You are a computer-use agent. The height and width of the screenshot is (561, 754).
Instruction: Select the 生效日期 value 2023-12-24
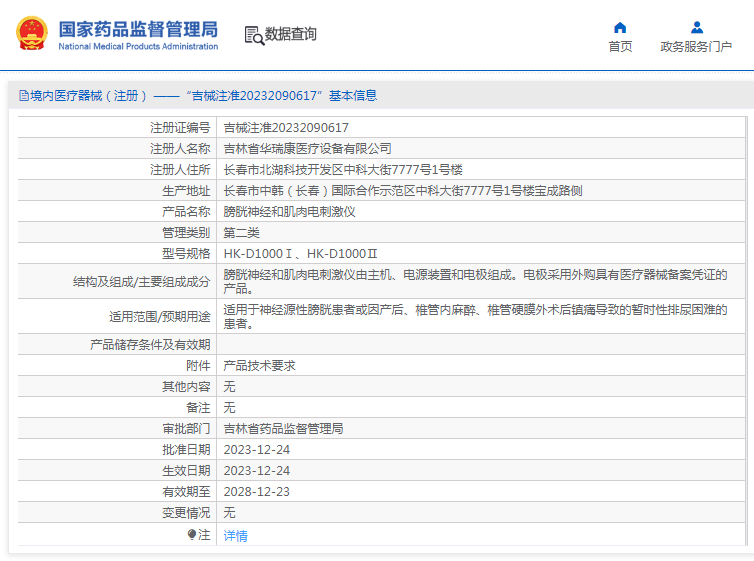257,471
